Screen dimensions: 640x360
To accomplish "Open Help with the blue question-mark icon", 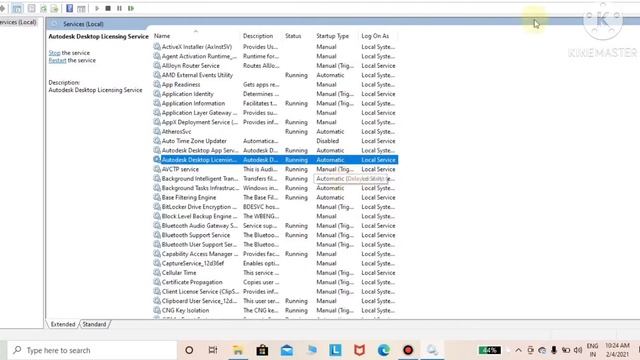I will click(69, 8).
